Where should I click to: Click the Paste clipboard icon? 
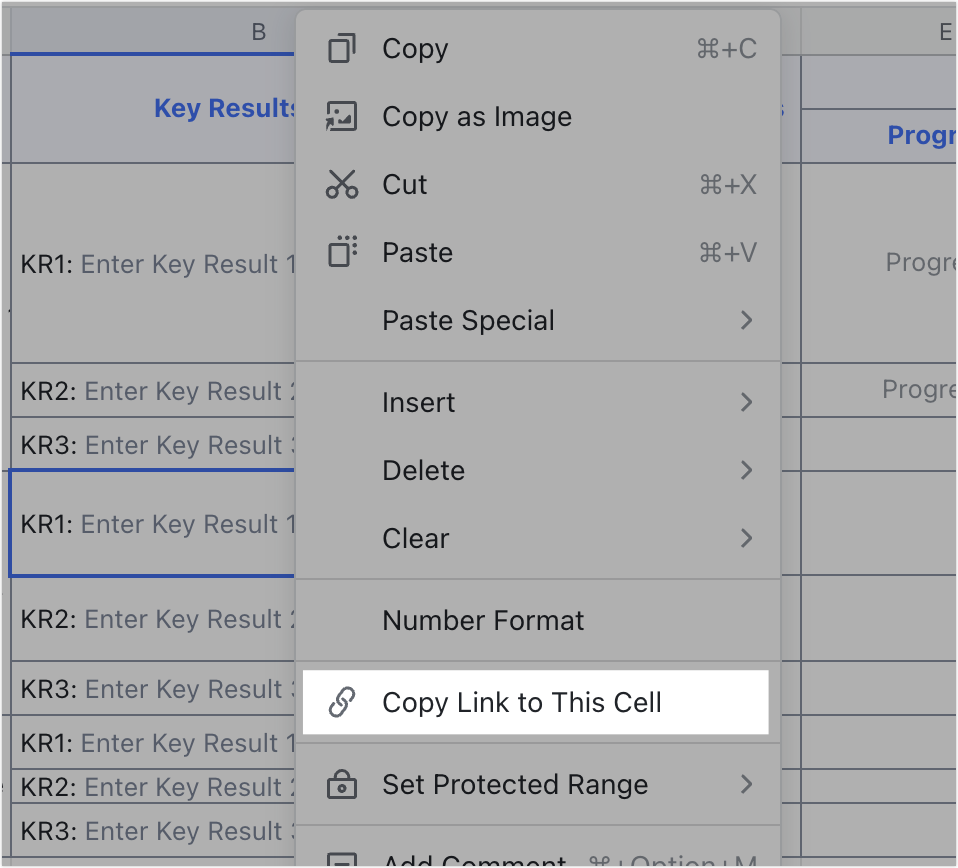coord(344,252)
